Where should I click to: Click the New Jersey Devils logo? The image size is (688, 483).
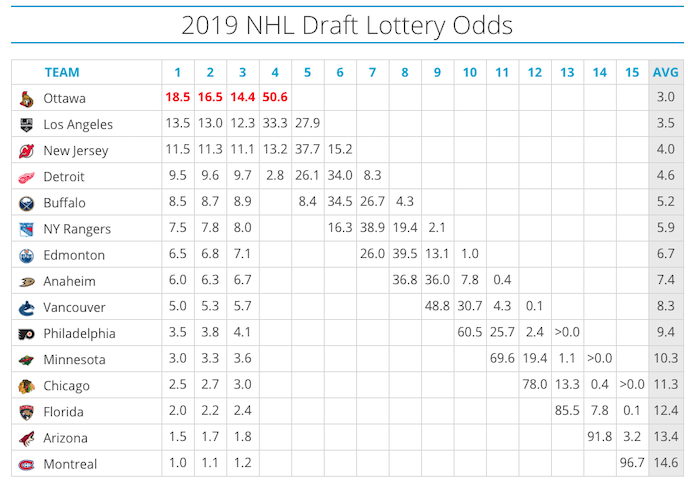click(26, 151)
